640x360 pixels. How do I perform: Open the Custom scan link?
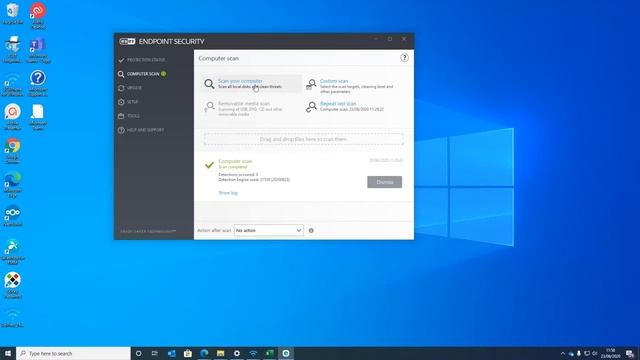click(x=334, y=81)
